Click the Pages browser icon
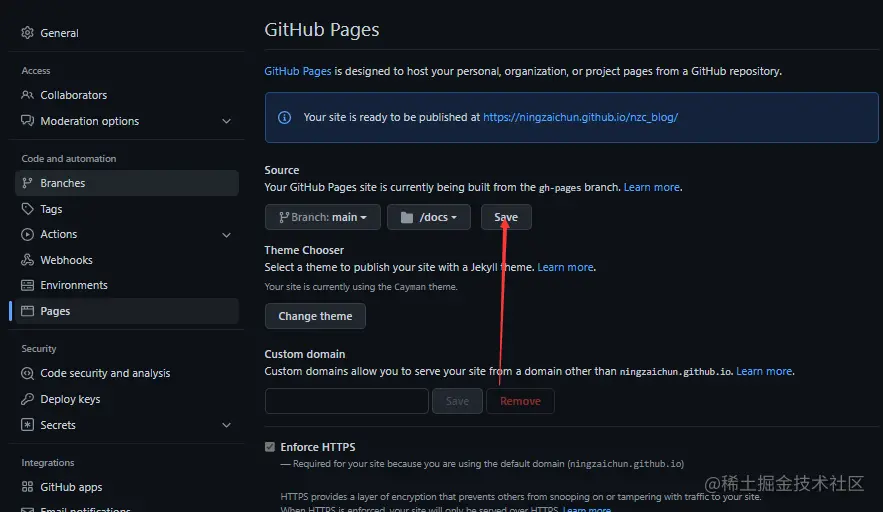This screenshot has width=883, height=512. pos(27,311)
